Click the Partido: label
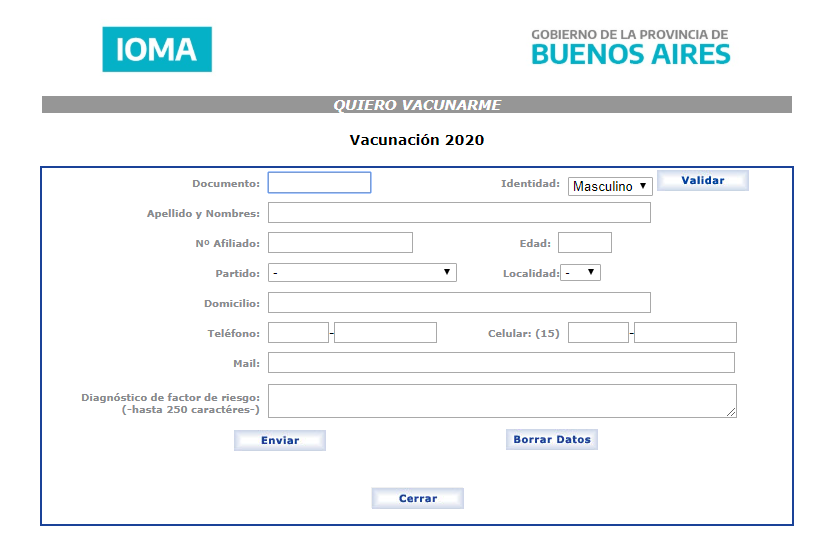Viewport: 822px width, 541px height. [237, 274]
